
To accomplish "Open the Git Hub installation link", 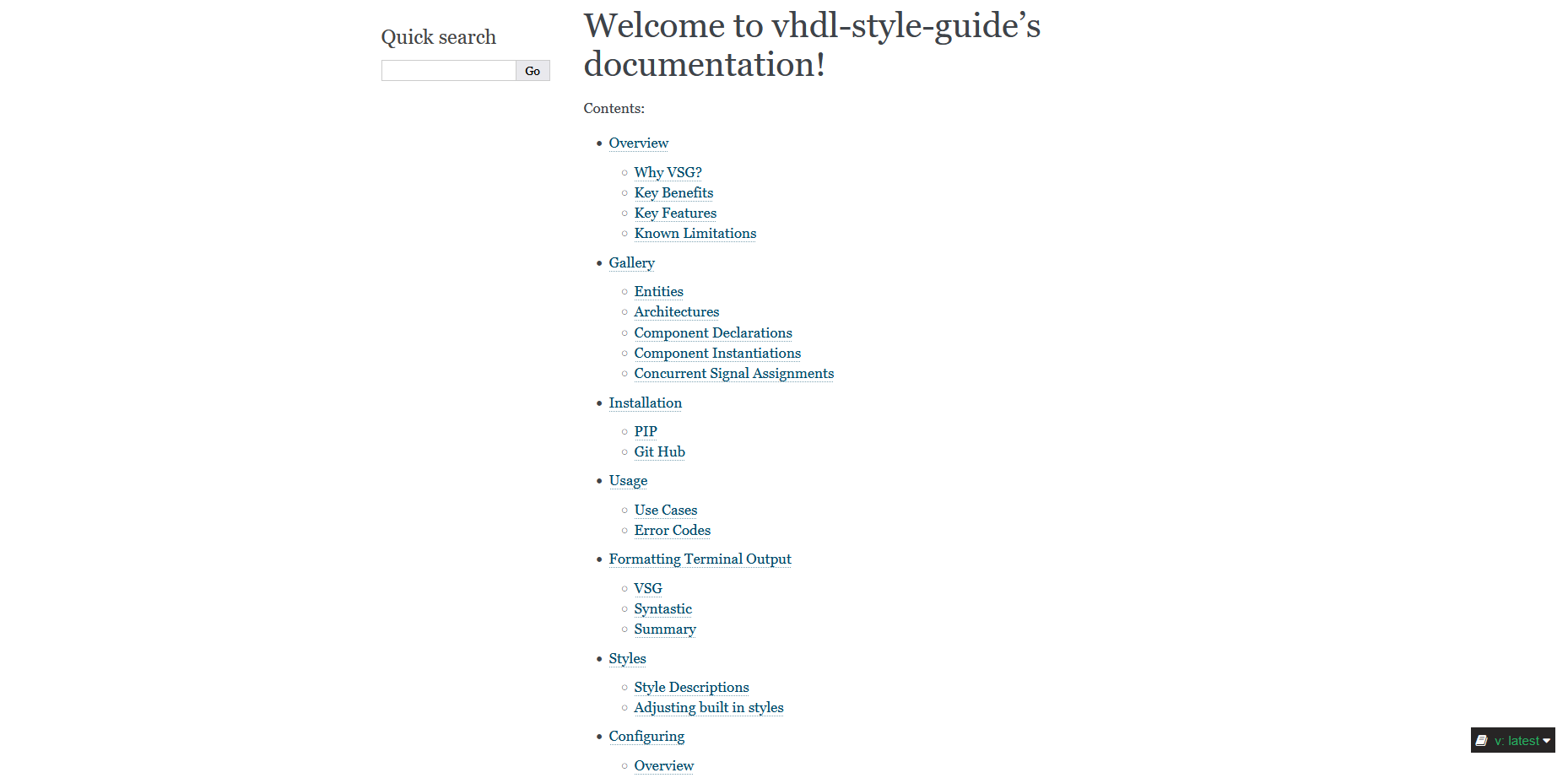I will tap(659, 451).
